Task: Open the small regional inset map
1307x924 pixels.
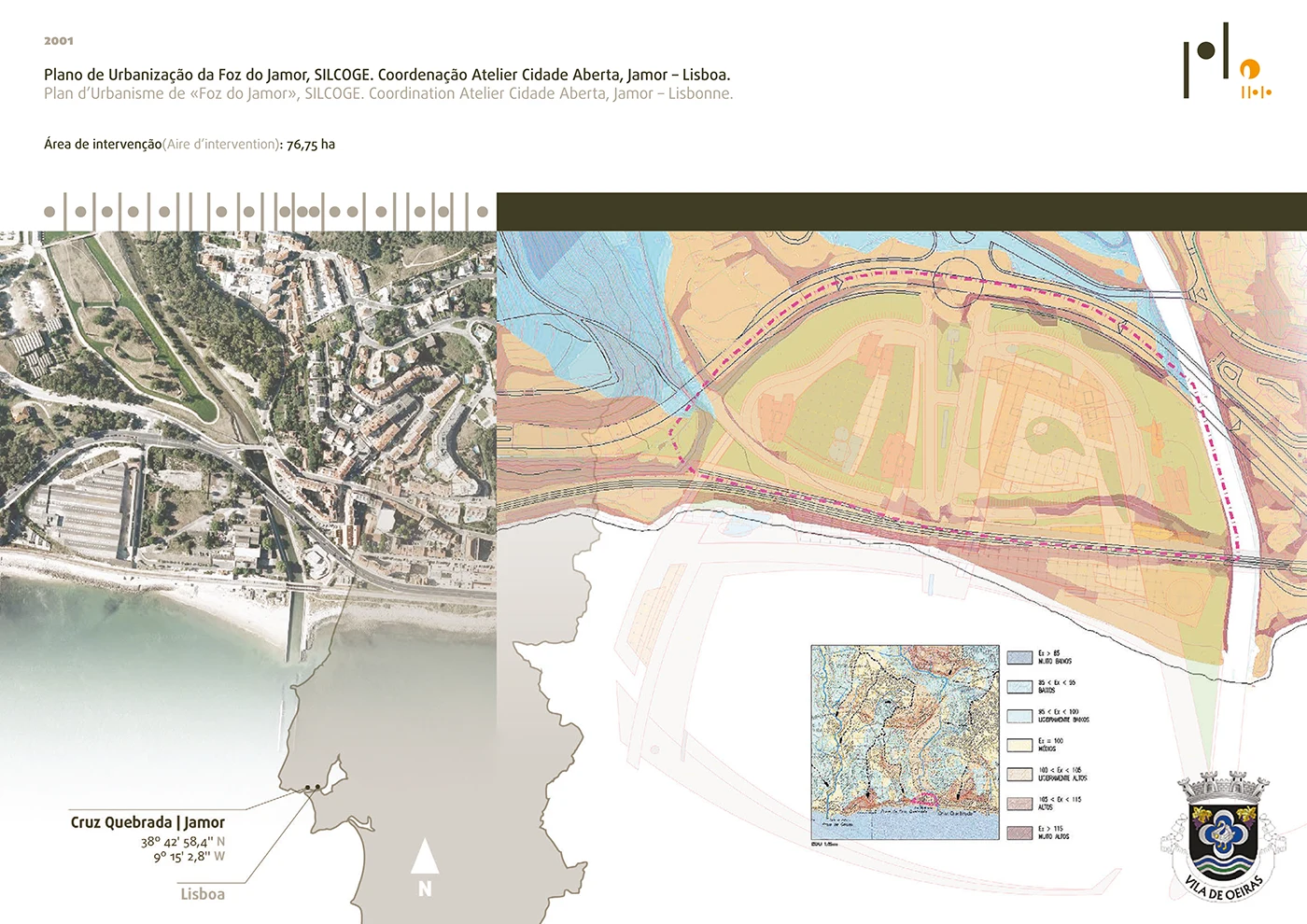Action: [x=905, y=742]
